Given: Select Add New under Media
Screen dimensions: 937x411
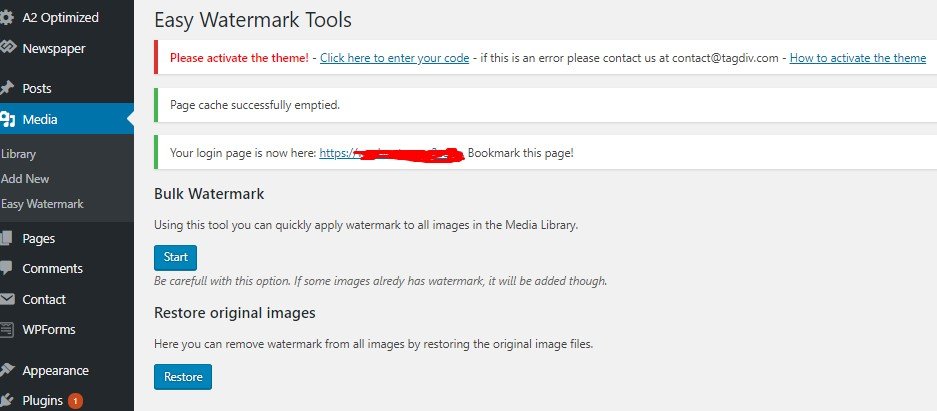Looking at the screenshot, I should pyautogui.click(x=25, y=179).
